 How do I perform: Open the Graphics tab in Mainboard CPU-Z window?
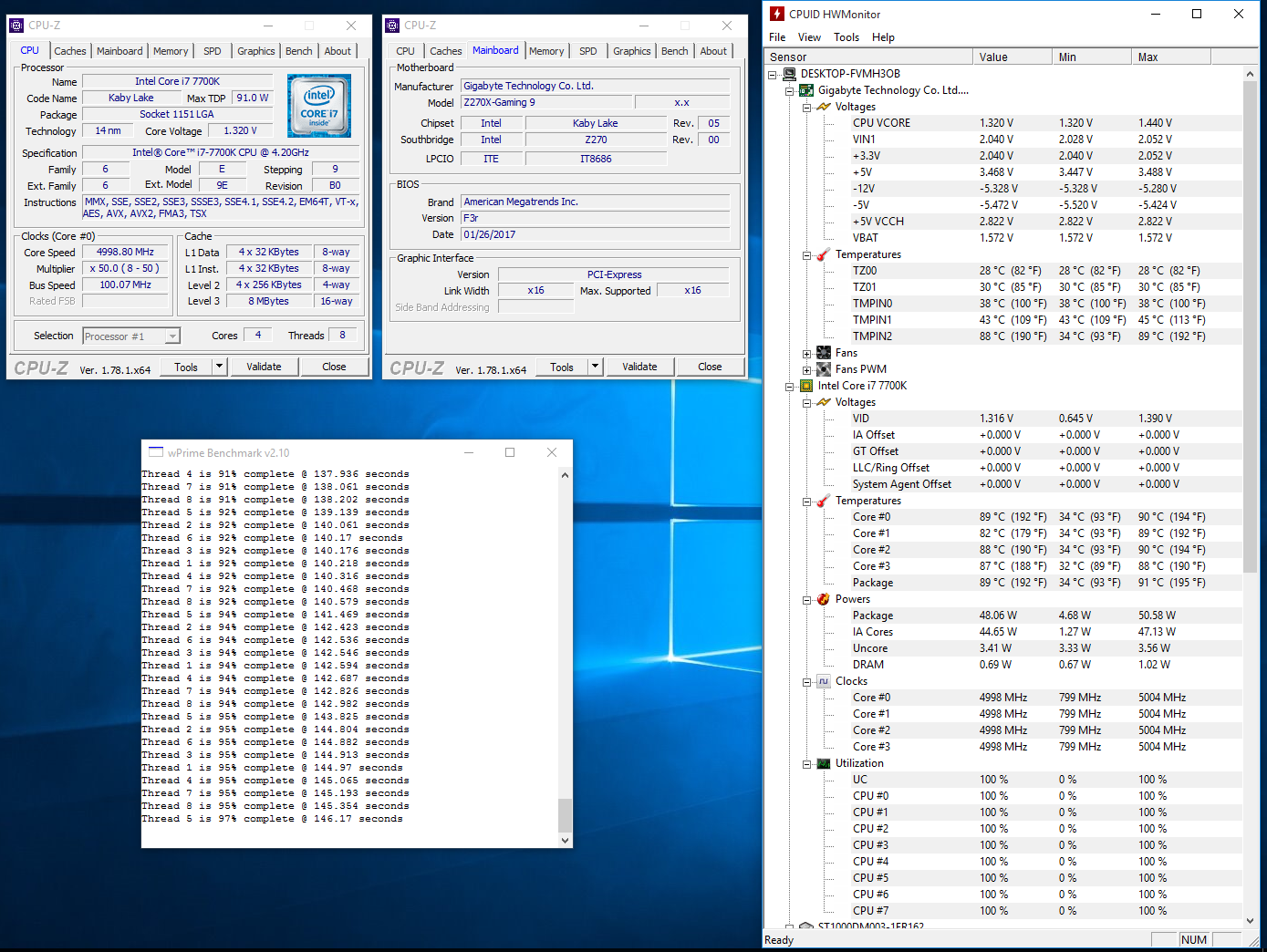[x=632, y=51]
